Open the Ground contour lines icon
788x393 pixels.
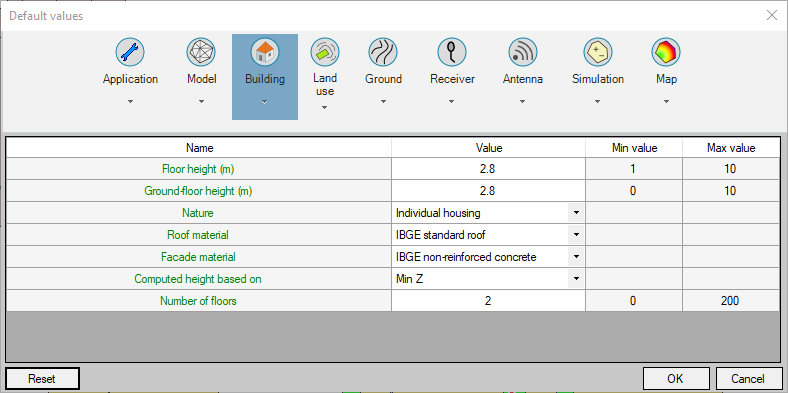coord(383,52)
